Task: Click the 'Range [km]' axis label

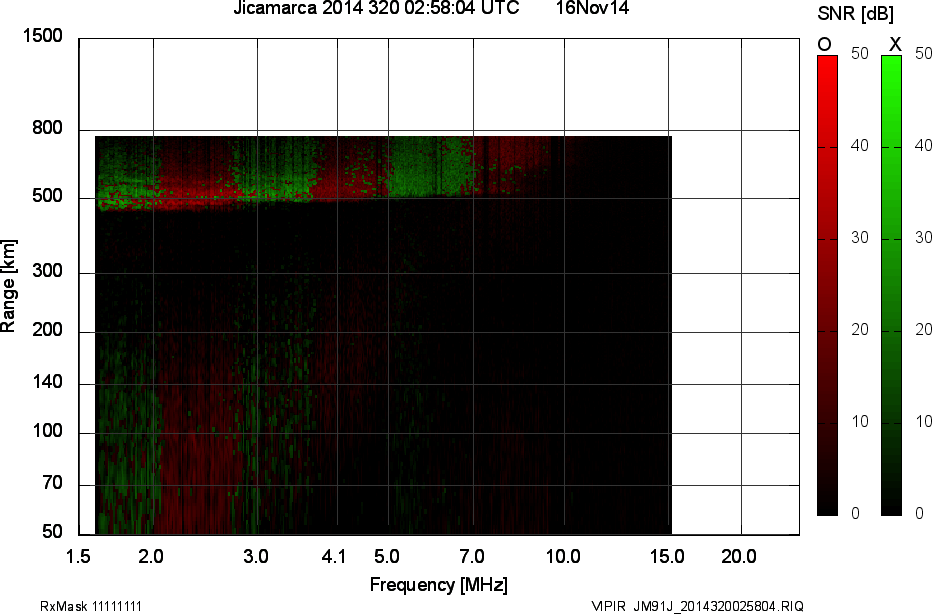Action: [8, 286]
